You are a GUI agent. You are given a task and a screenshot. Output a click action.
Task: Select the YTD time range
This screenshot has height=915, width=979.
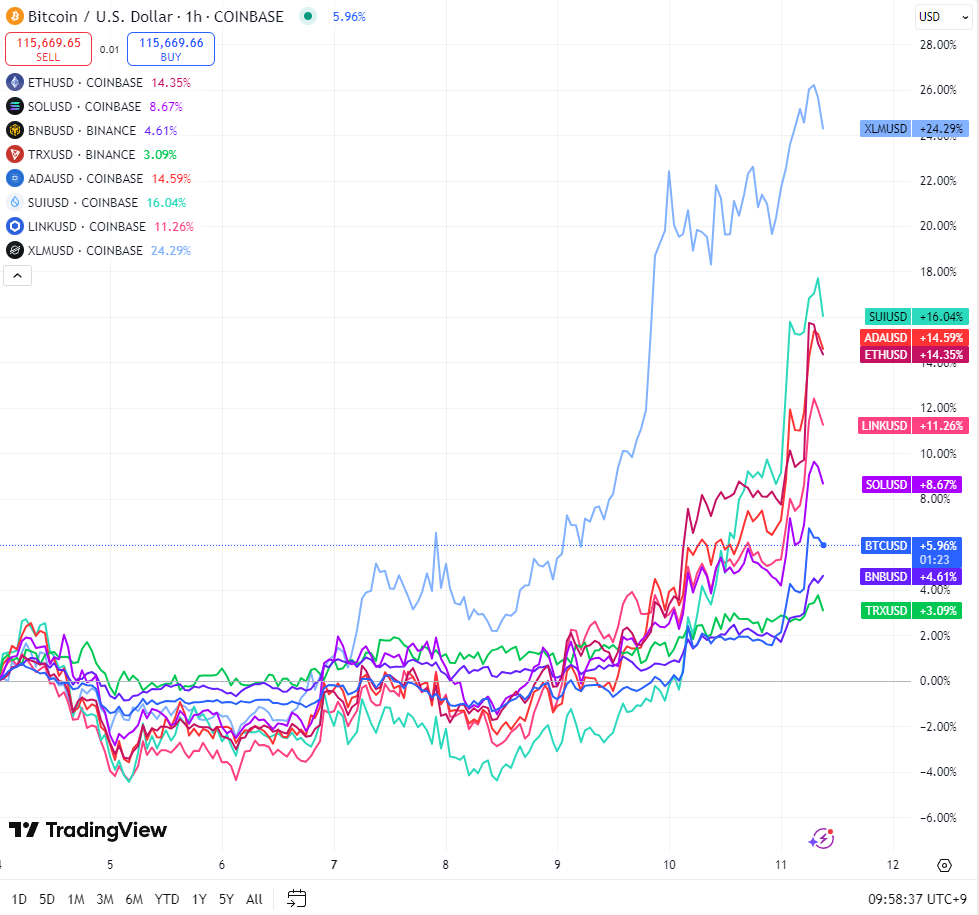(167, 899)
